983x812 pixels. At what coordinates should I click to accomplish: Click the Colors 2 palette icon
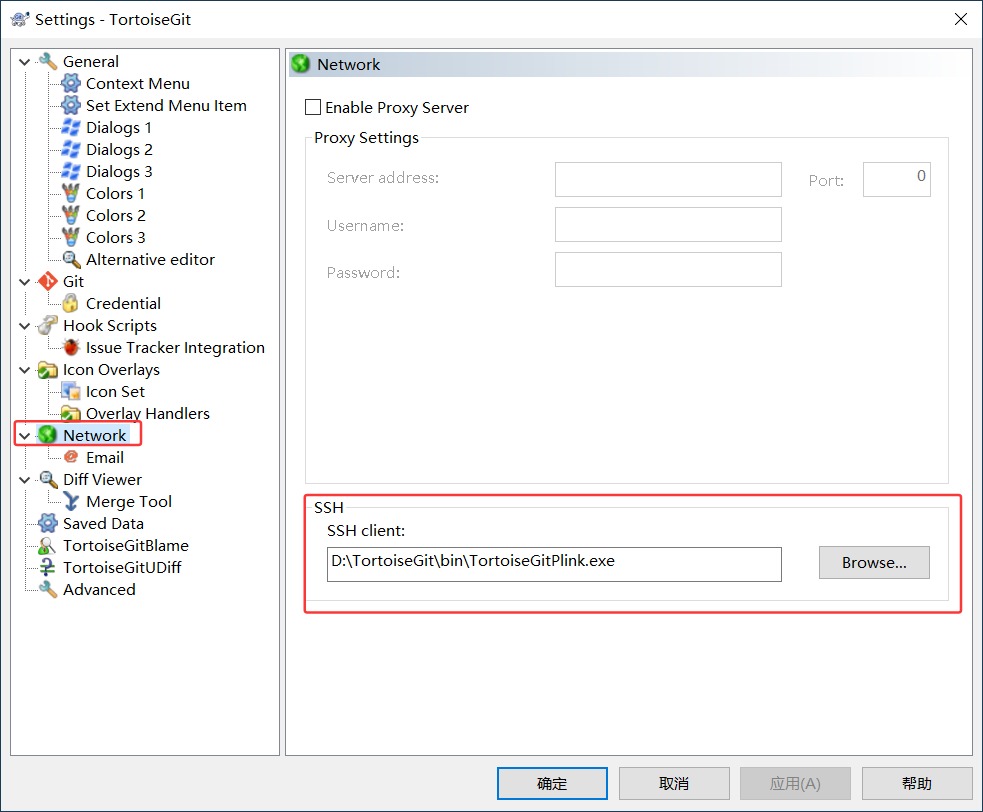tap(71, 215)
